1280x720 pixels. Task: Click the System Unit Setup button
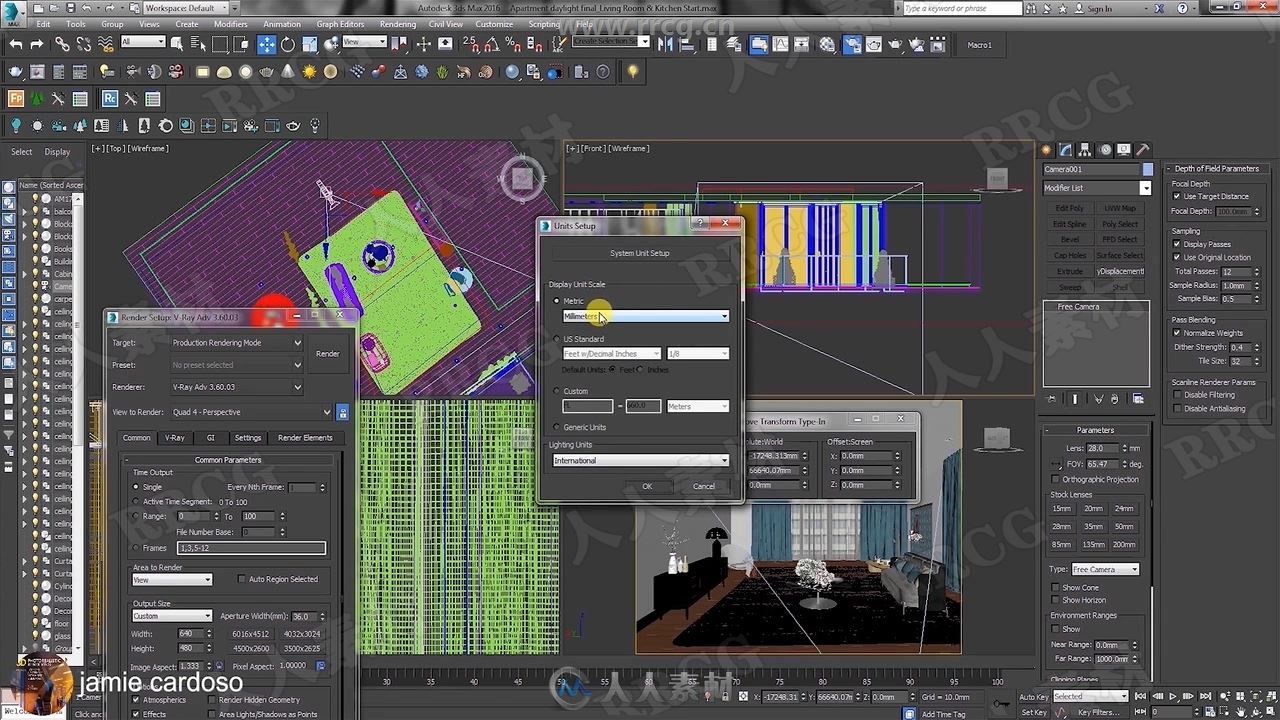point(640,253)
